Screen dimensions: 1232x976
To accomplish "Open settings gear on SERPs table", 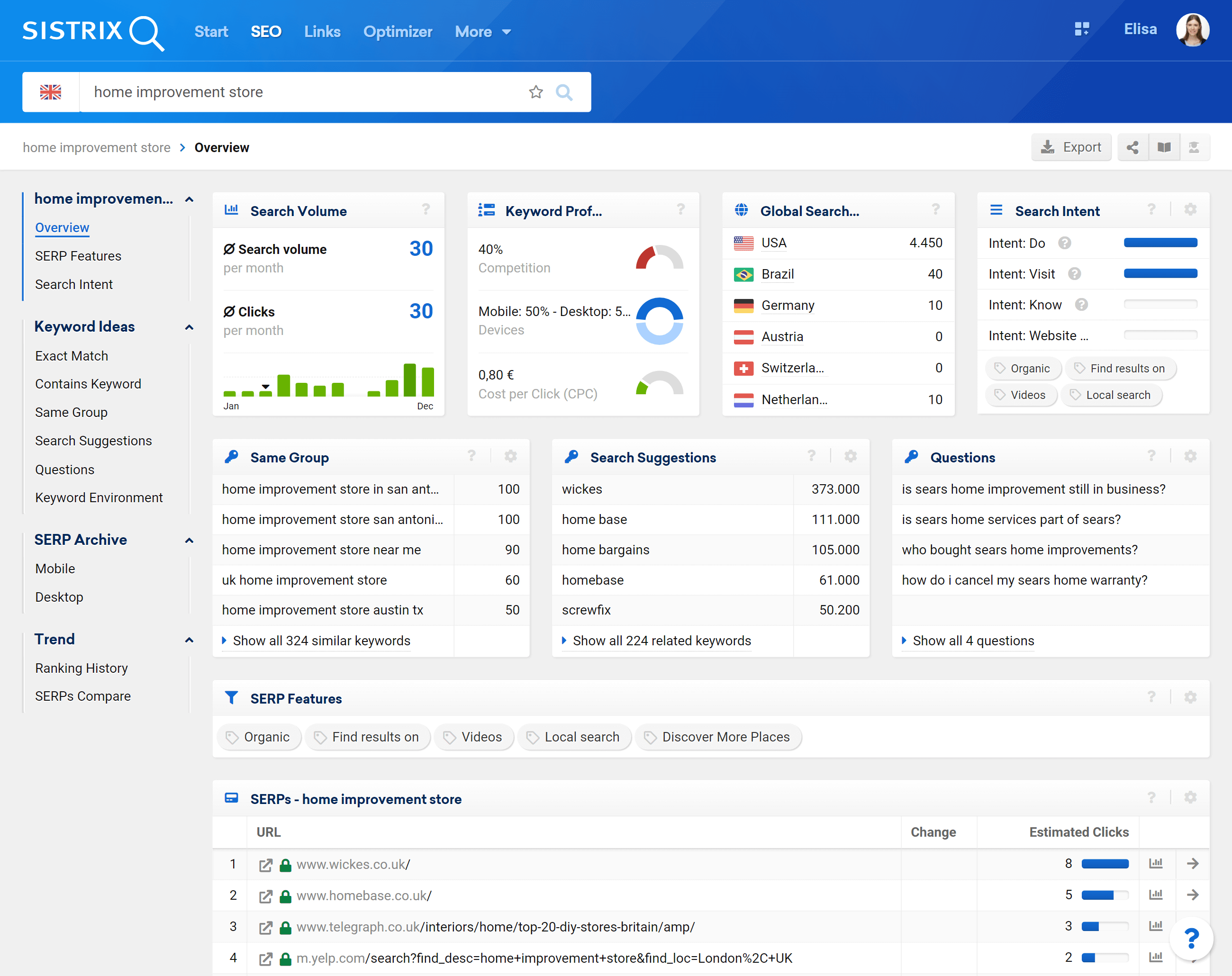I will coord(1190,798).
